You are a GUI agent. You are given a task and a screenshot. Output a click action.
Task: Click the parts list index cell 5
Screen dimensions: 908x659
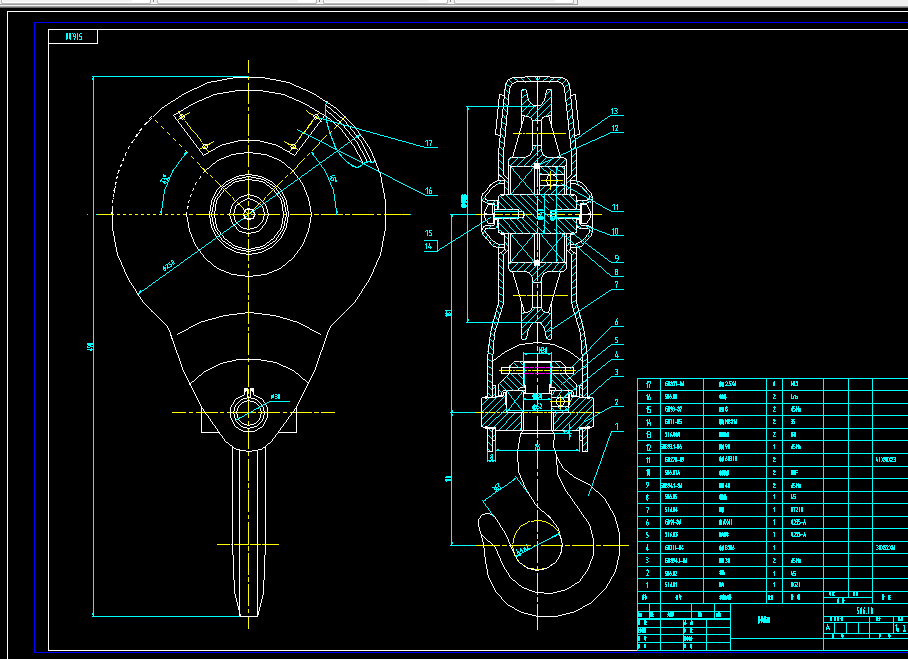pos(649,535)
